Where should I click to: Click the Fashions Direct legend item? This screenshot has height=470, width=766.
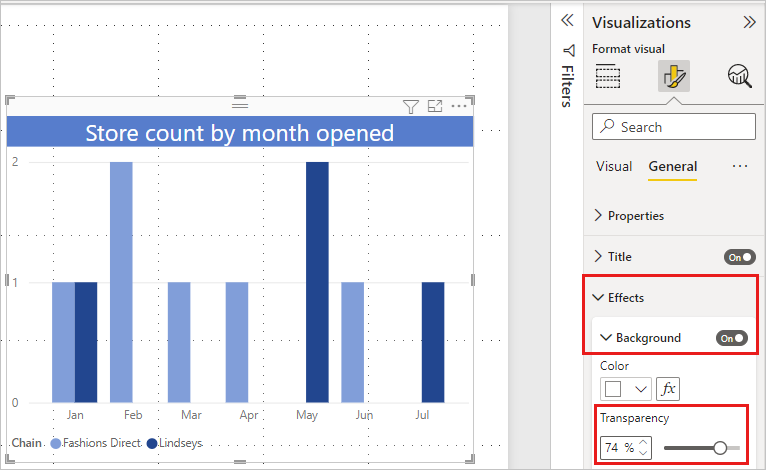(x=96, y=443)
